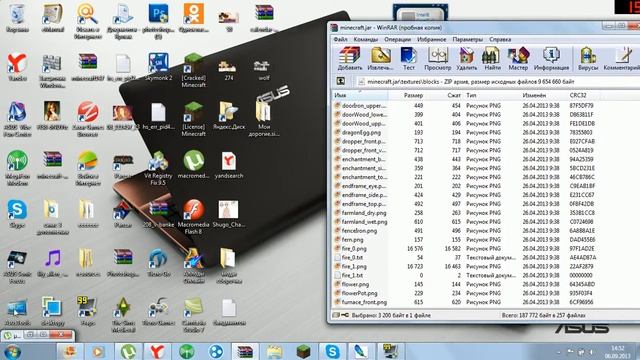The image size is (640, 360).
Task: Open the Найти search tool
Action: point(492,58)
